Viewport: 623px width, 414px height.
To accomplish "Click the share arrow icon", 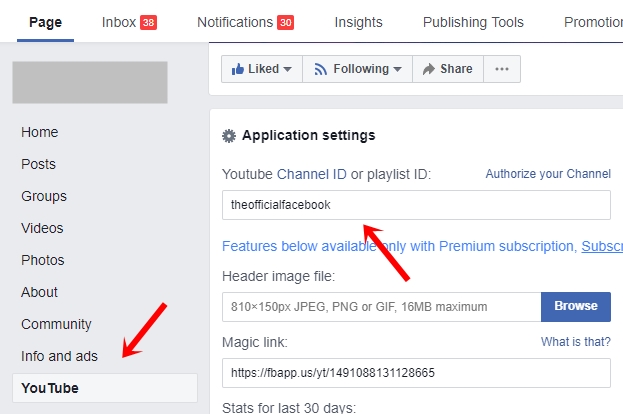I will tap(429, 69).
